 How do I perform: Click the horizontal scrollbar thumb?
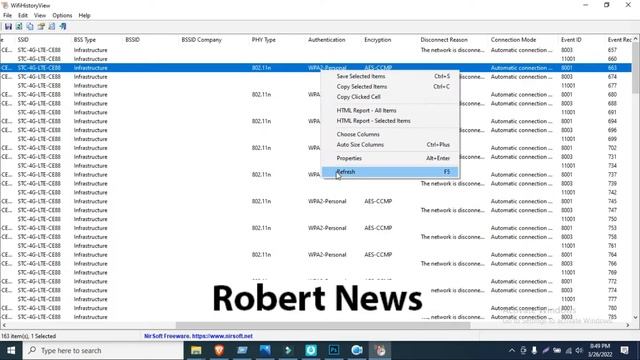point(323,325)
